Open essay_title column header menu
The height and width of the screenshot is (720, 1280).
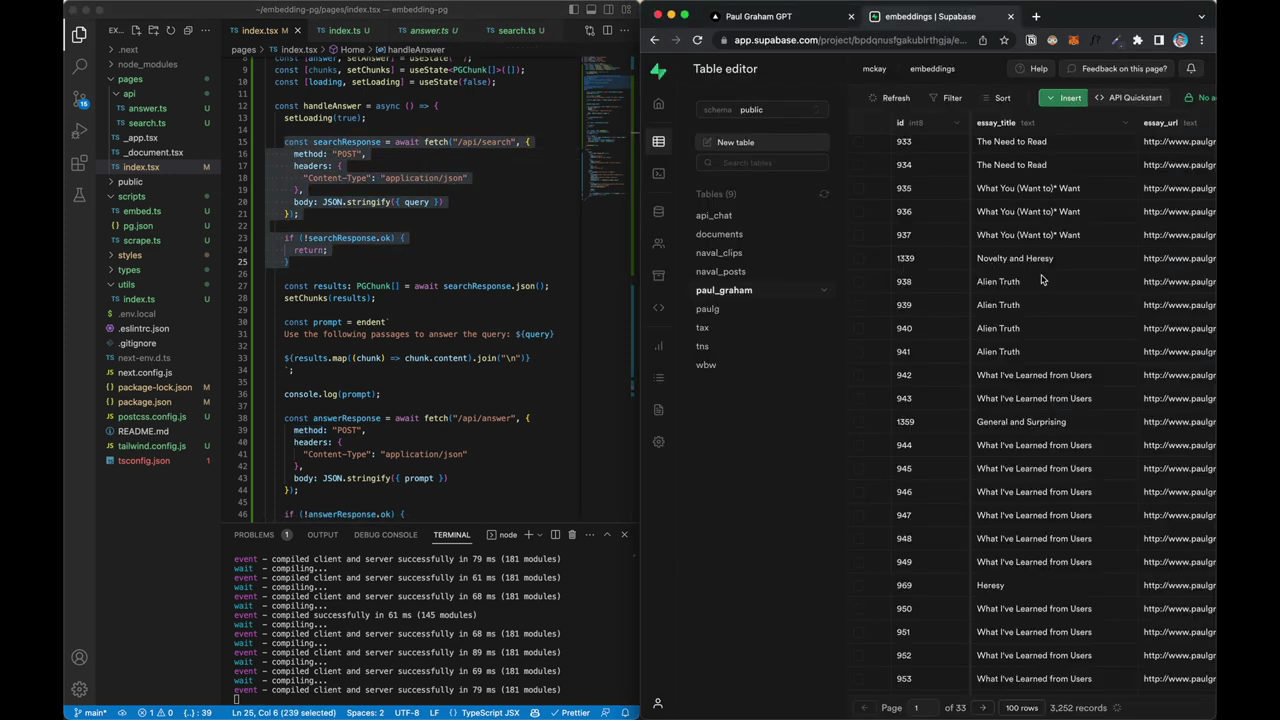click(1125, 123)
